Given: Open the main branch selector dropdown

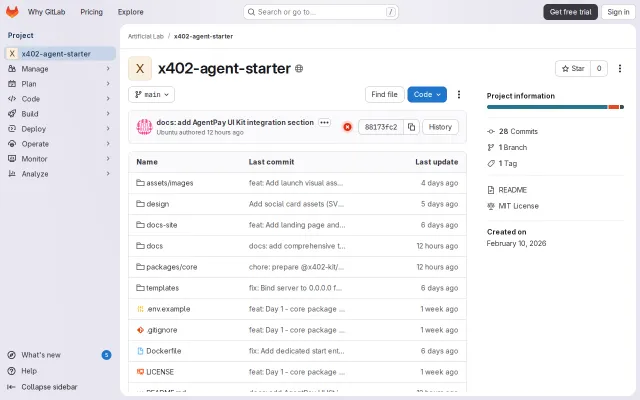Looking at the screenshot, I should (151, 95).
